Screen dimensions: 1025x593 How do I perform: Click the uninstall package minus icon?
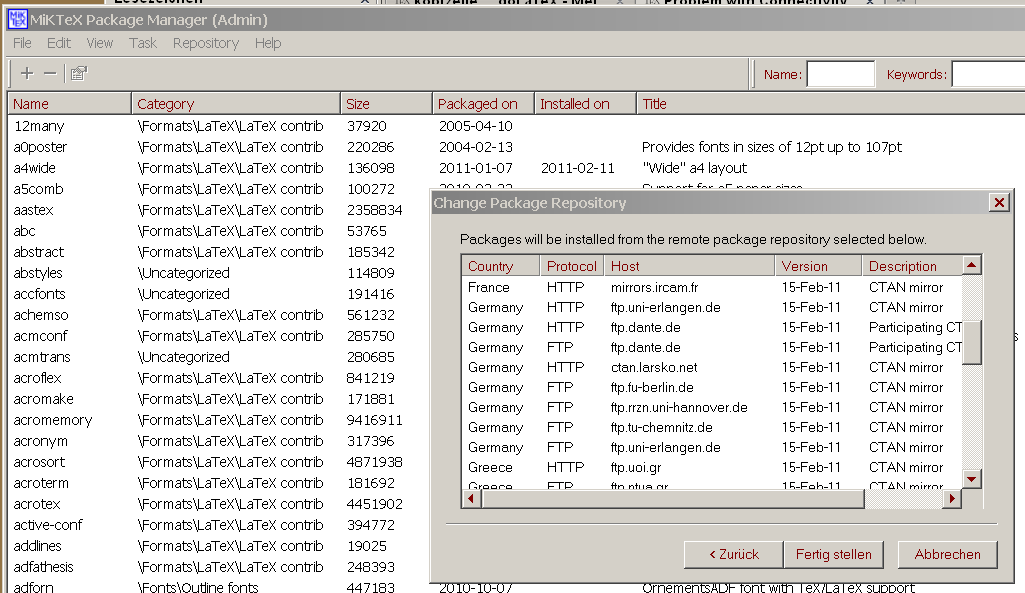coord(50,73)
